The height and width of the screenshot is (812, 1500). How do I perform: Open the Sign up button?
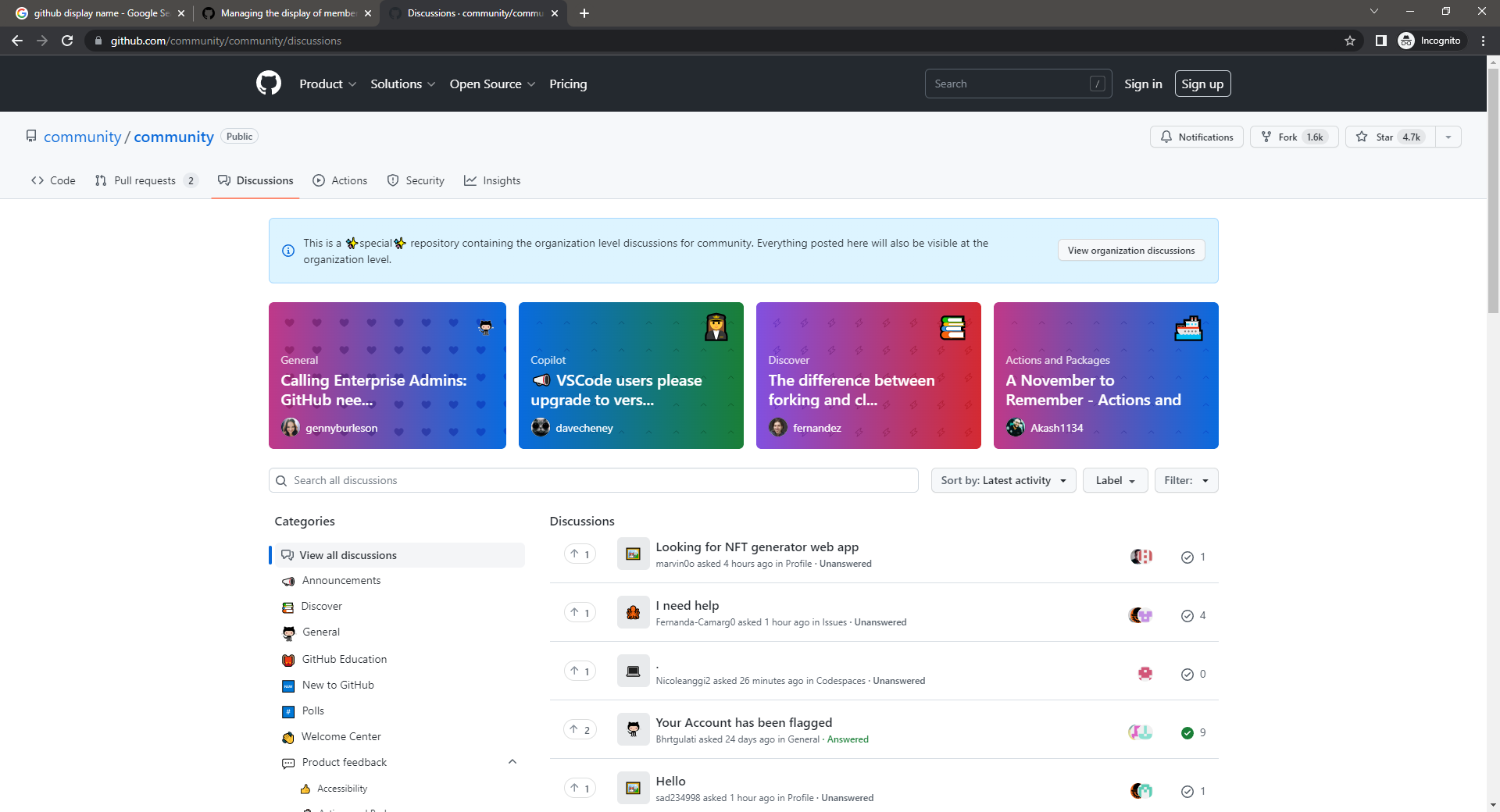tap(1202, 84)
